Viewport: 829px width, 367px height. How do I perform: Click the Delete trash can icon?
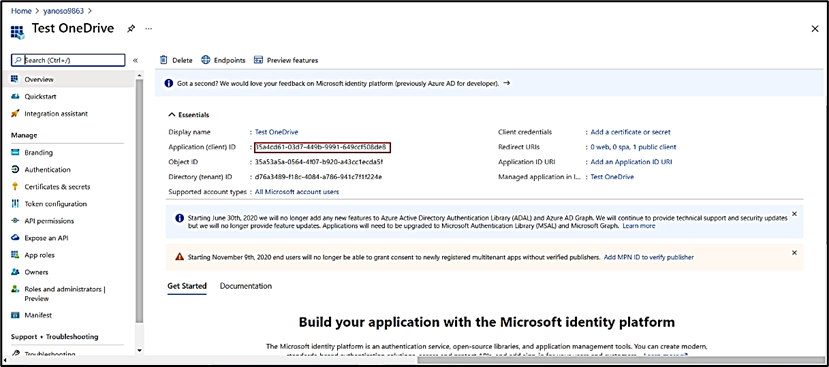pos(164,60)
